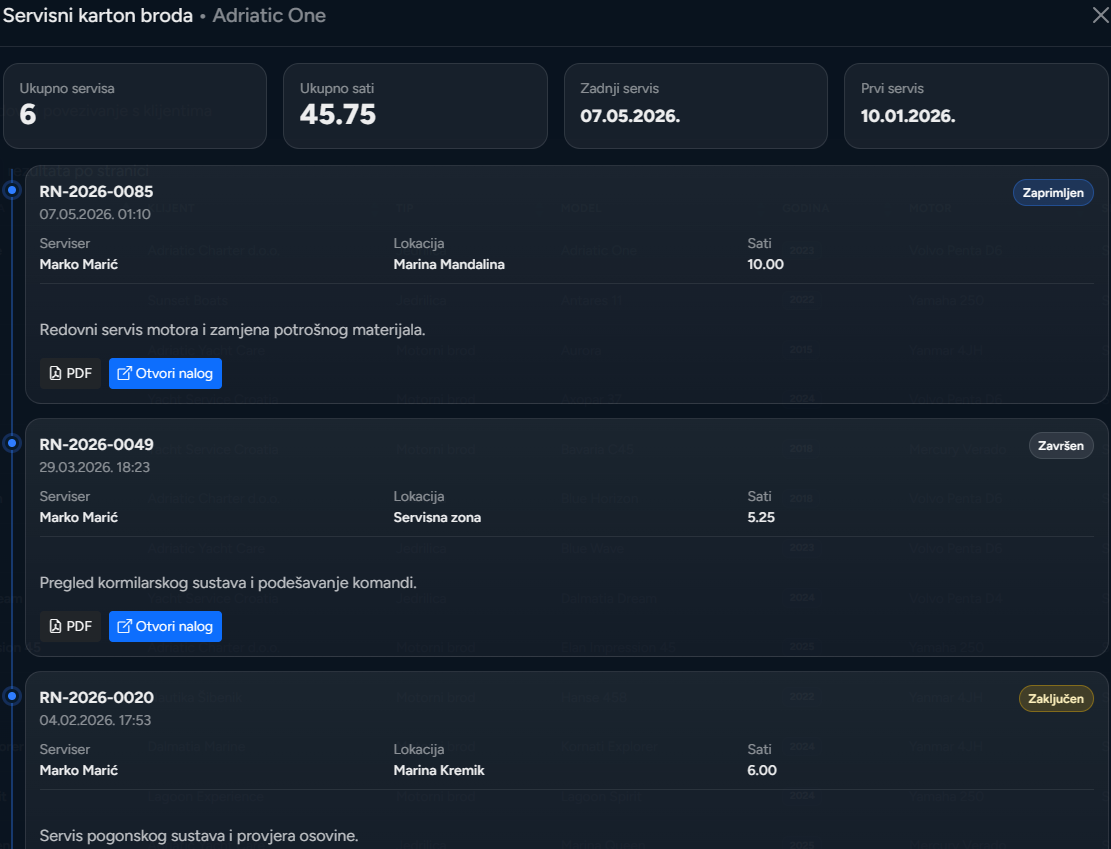Click the hours value 5.25
This screenshot has width=1111, height=849.
(x=761, y=517)
